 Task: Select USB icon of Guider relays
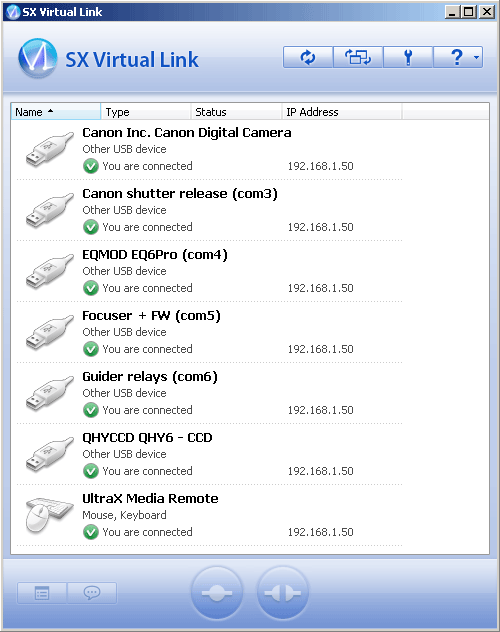click(x=50, y=393)
